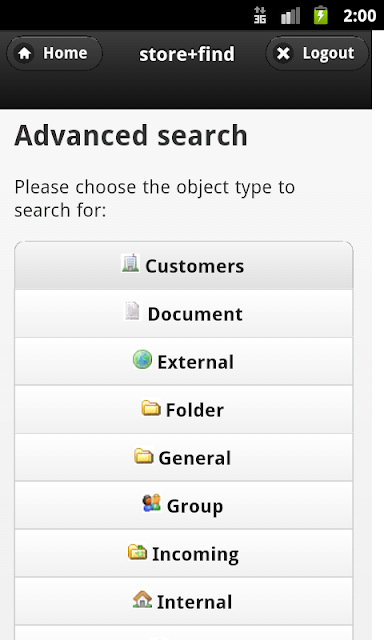Tap the home icon in header
The width and height of the screenshot is (384, 640).
(25, 53)
